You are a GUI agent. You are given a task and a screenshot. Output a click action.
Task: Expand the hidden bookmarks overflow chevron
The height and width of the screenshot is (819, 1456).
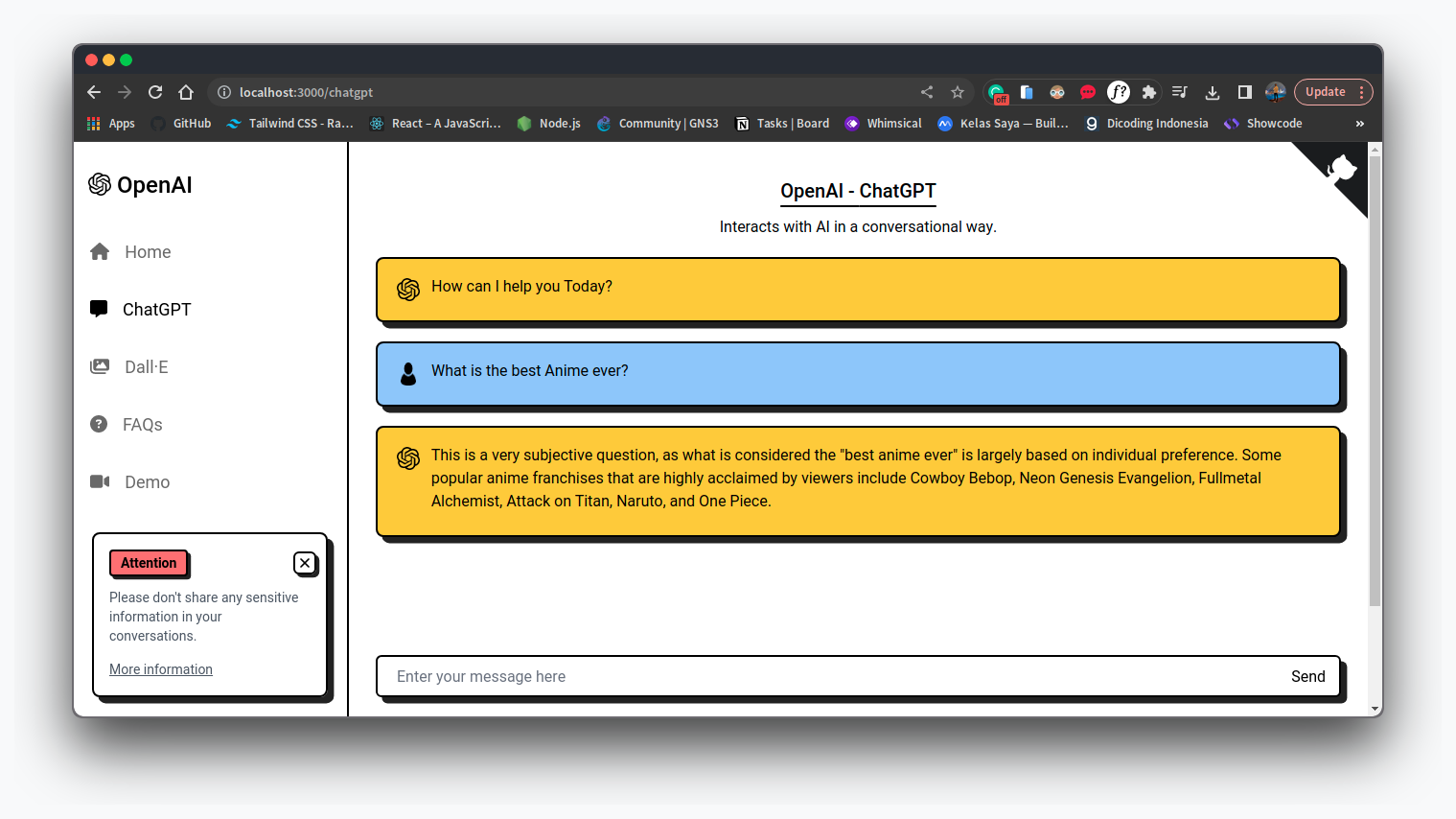tap(1359, 124)
